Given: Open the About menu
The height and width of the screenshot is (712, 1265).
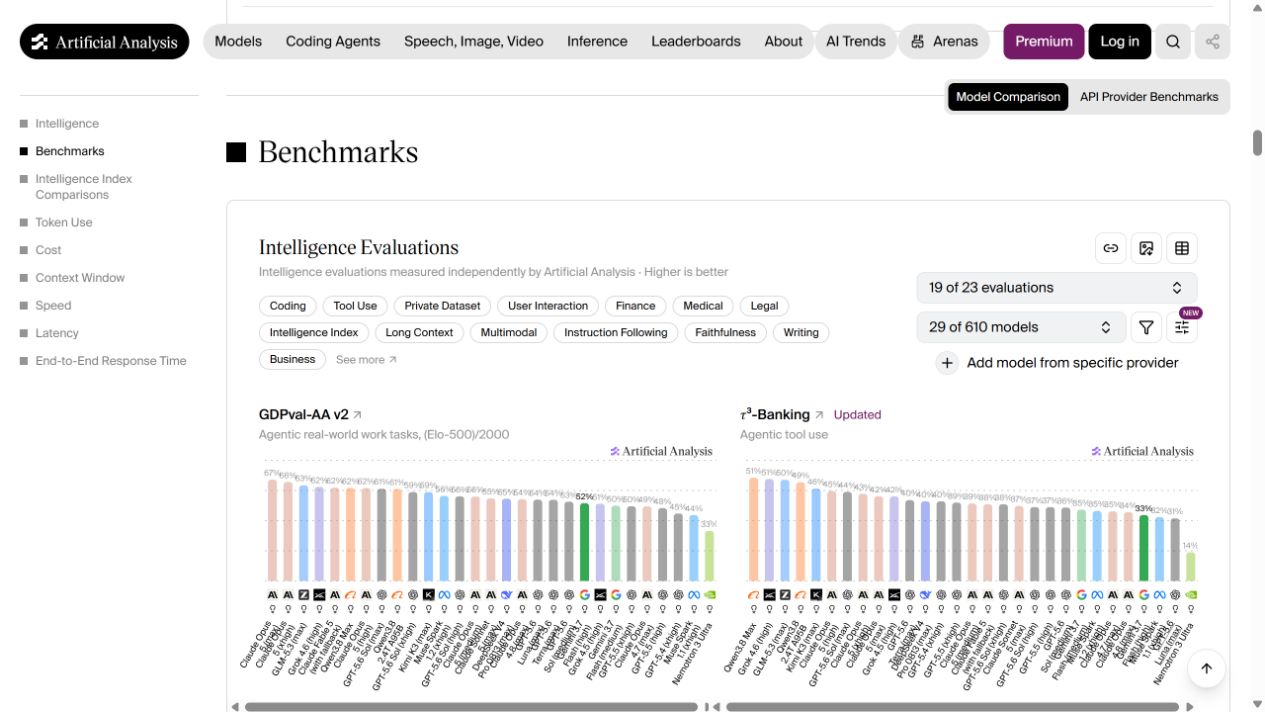Looking at the screenshot, I should (x=783, y=42).
